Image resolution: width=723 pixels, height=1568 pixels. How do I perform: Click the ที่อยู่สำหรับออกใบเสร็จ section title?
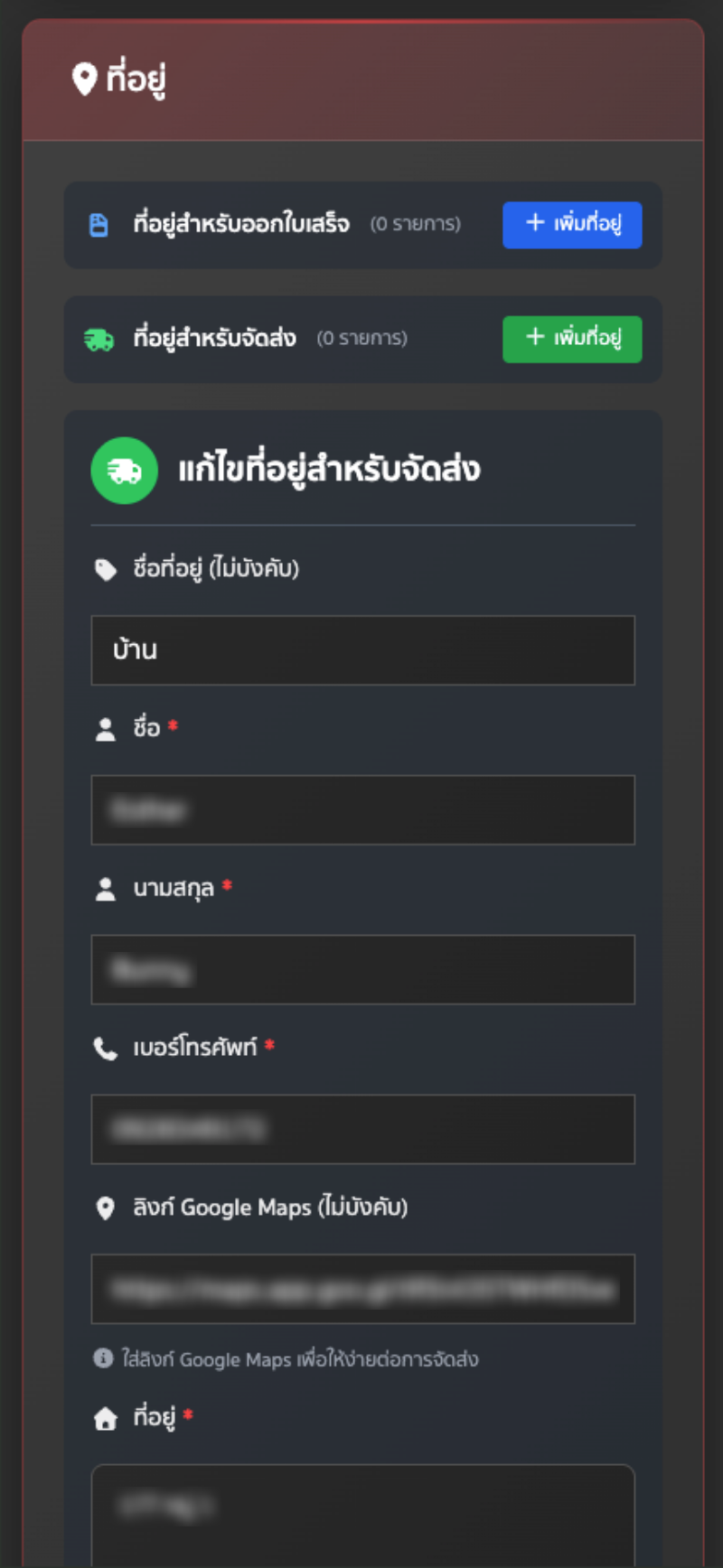coord(241,224)
